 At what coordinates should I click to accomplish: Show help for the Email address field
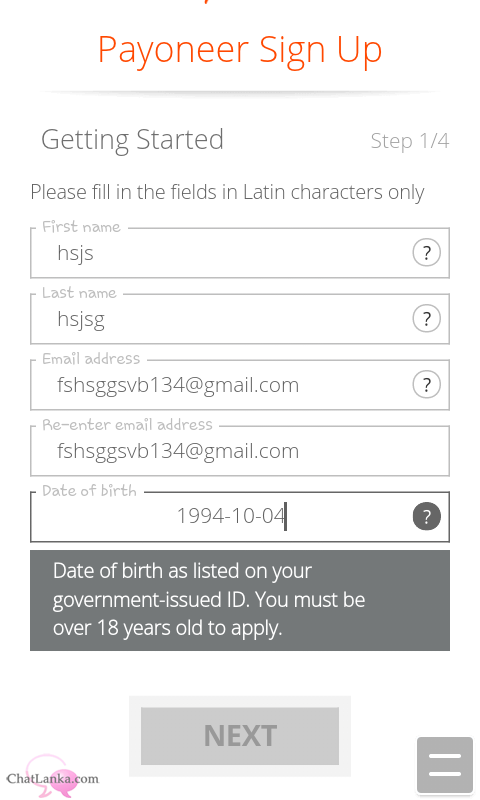pos(426,384)
